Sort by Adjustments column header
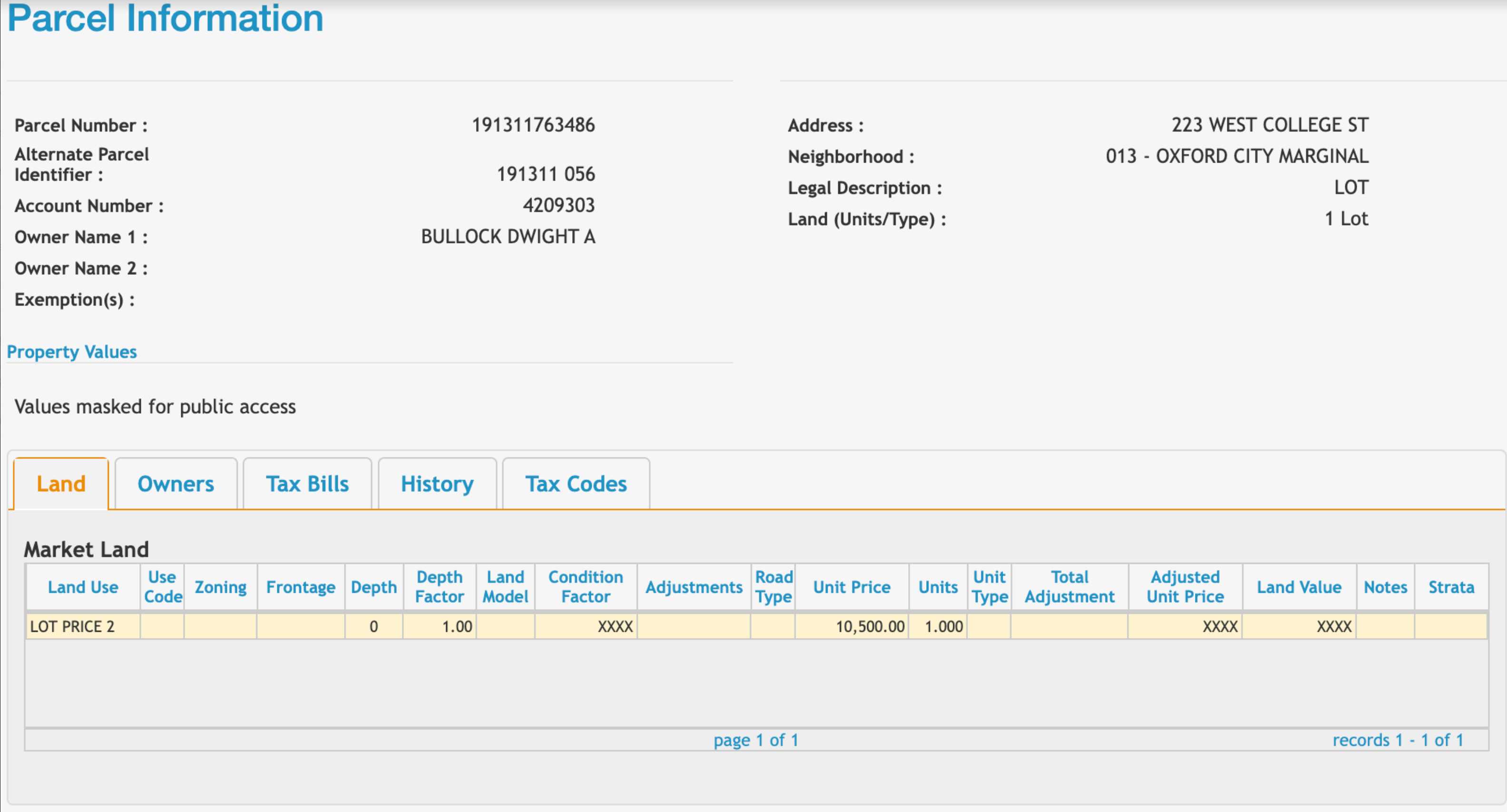The width and height of the screenshot is (1507, 812). pyautogui.click(x=694, y=587)
